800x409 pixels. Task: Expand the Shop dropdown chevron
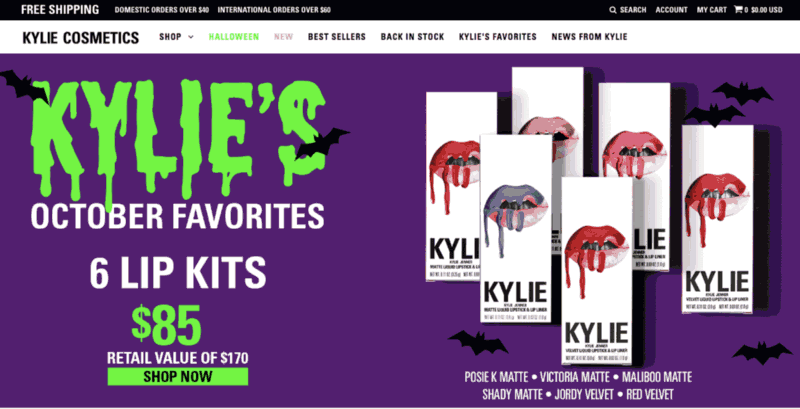coord(191,37)
